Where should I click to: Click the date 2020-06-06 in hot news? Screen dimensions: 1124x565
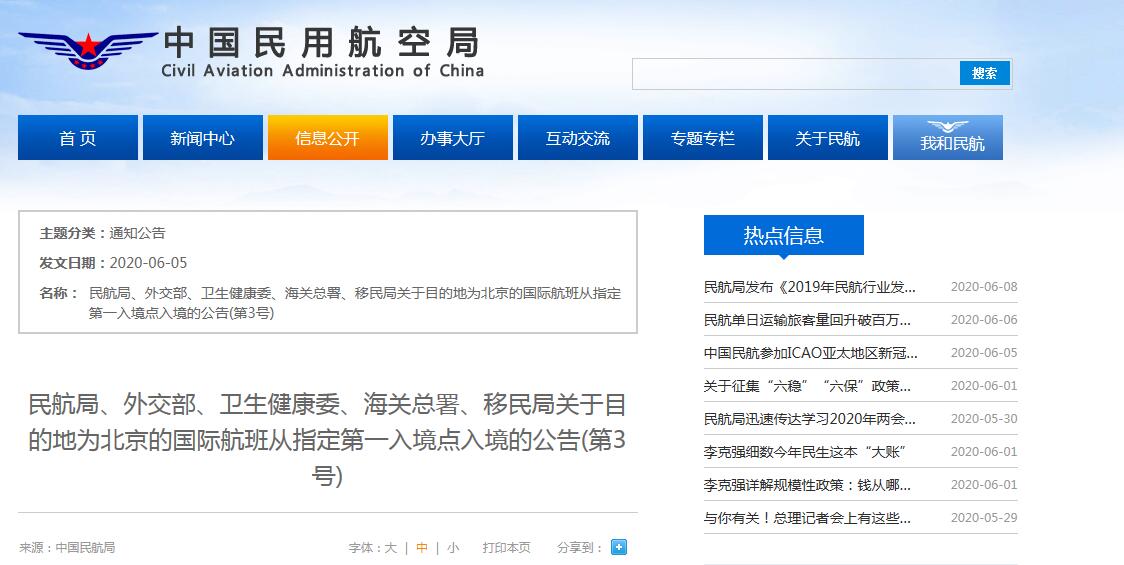coord(984,320)
